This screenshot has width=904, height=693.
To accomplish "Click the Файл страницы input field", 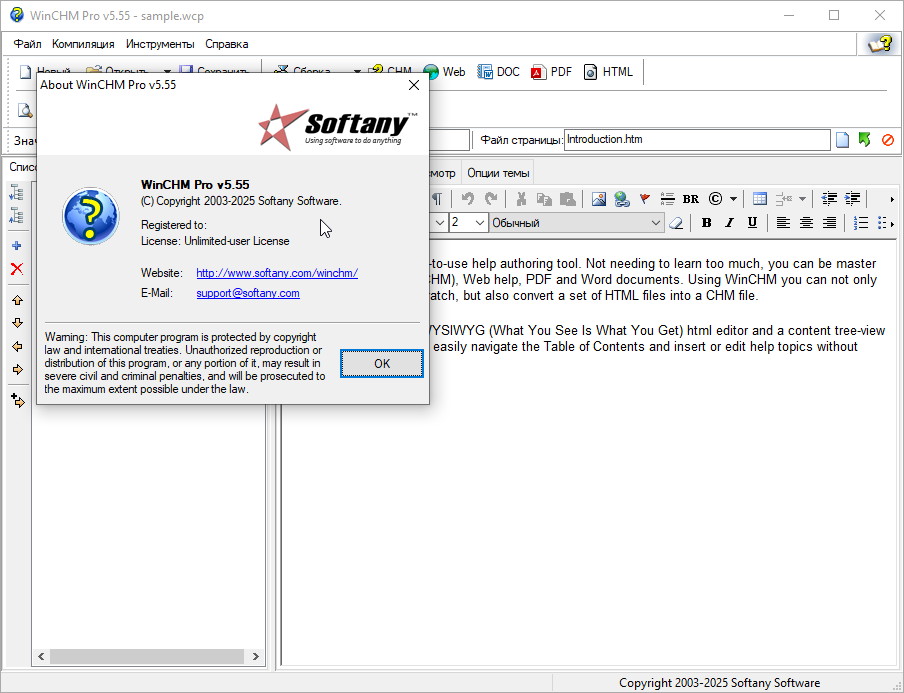I will pos(697,140).
